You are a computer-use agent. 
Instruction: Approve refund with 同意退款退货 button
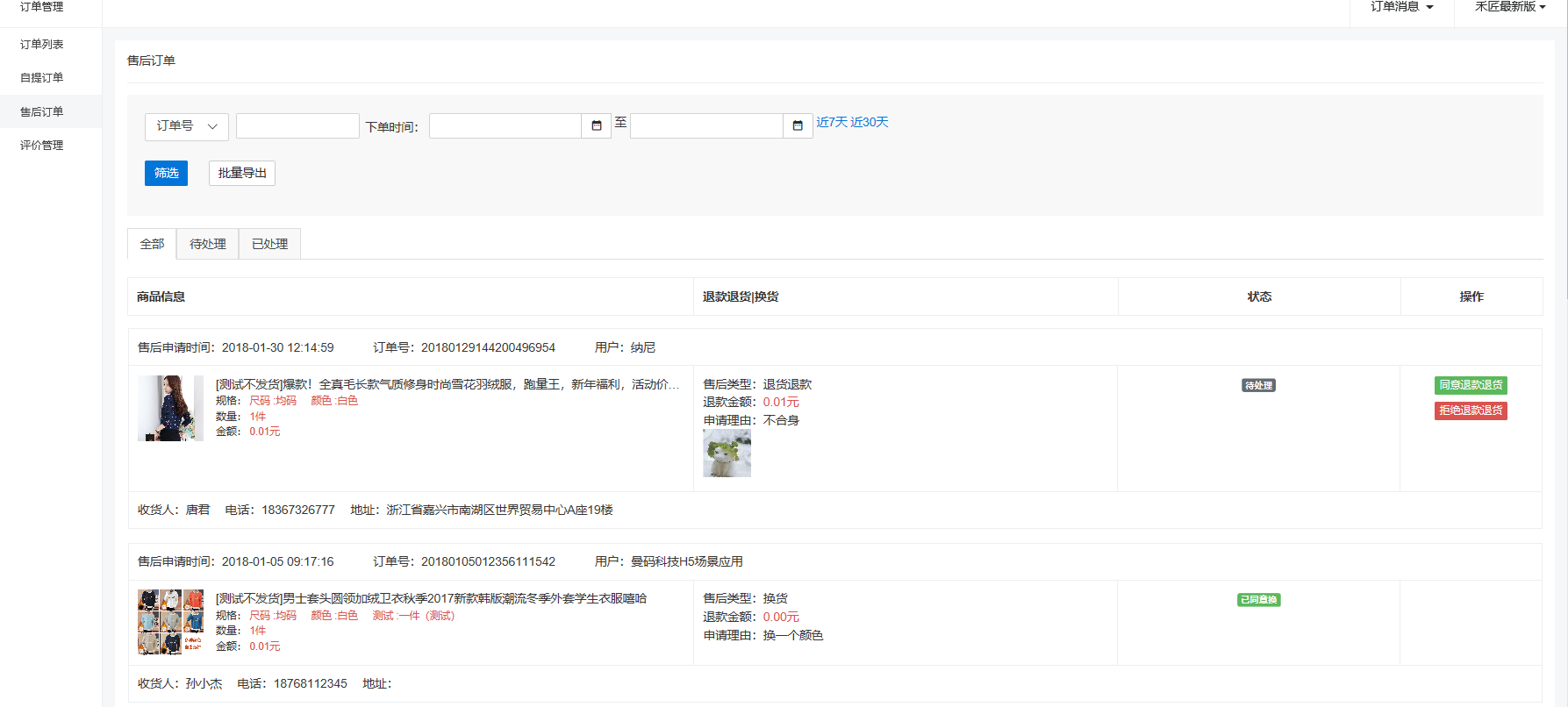pos(1471,385)
